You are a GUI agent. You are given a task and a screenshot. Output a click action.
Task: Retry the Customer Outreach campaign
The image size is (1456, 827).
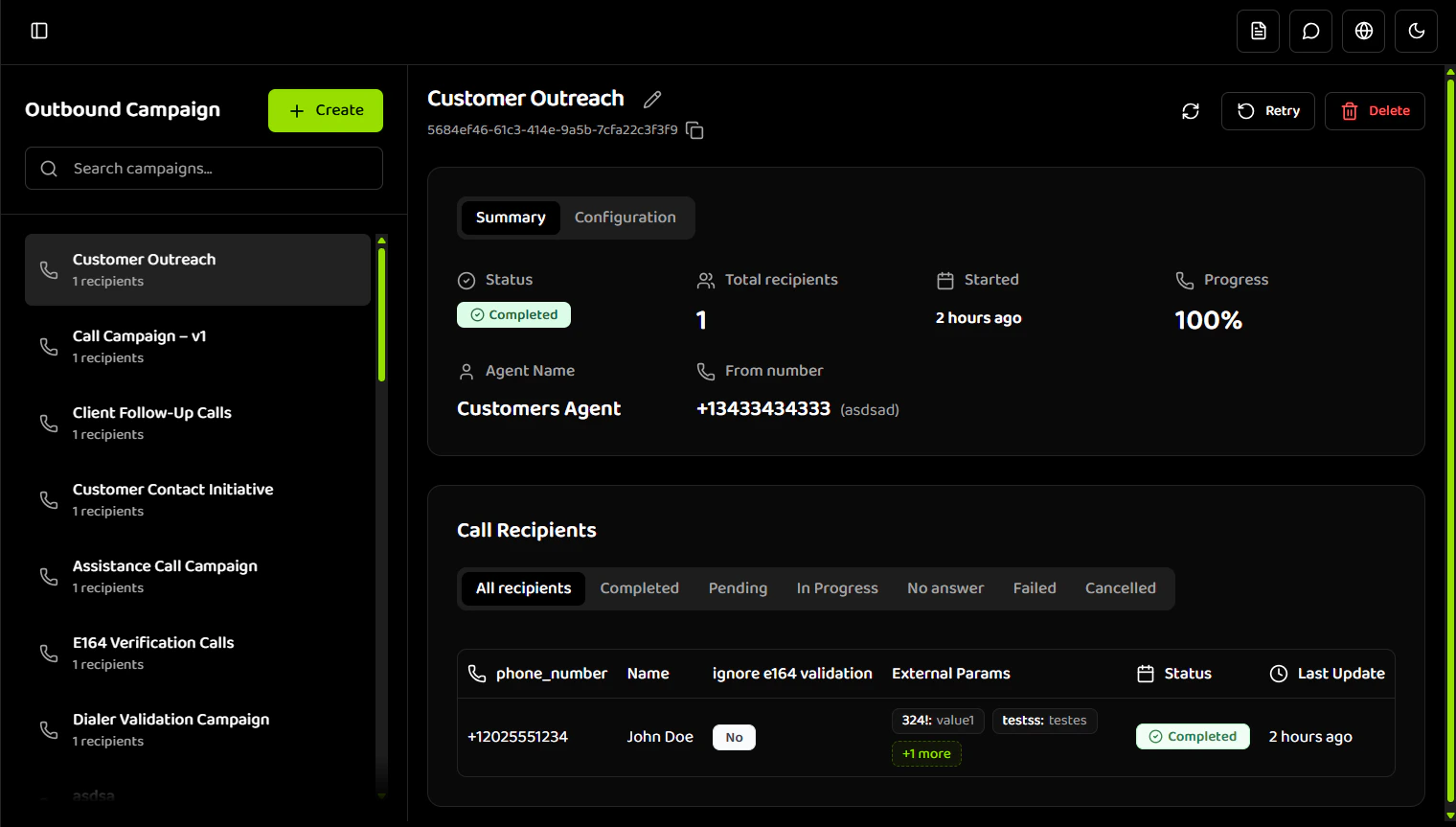tap(1267, 111)
